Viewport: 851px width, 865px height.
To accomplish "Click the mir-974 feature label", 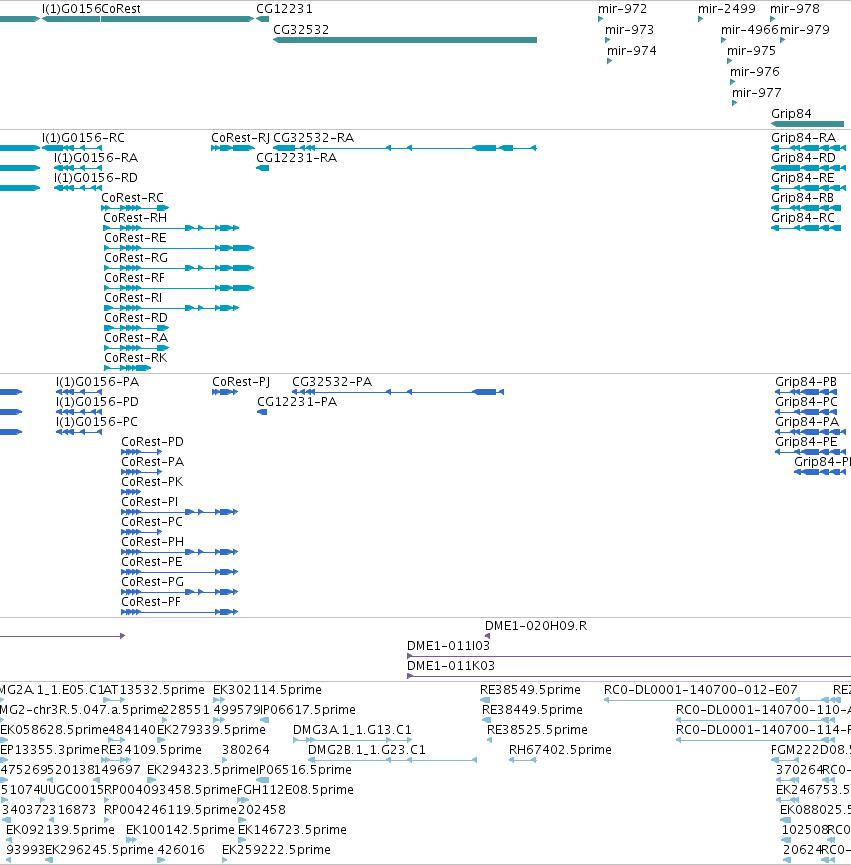I will click(x=631, y=51).
